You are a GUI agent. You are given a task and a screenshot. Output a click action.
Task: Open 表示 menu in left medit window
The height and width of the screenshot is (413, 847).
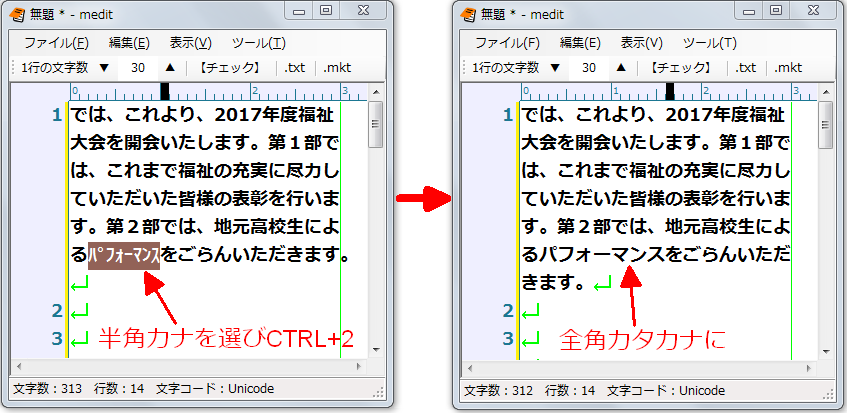(191, 43)
